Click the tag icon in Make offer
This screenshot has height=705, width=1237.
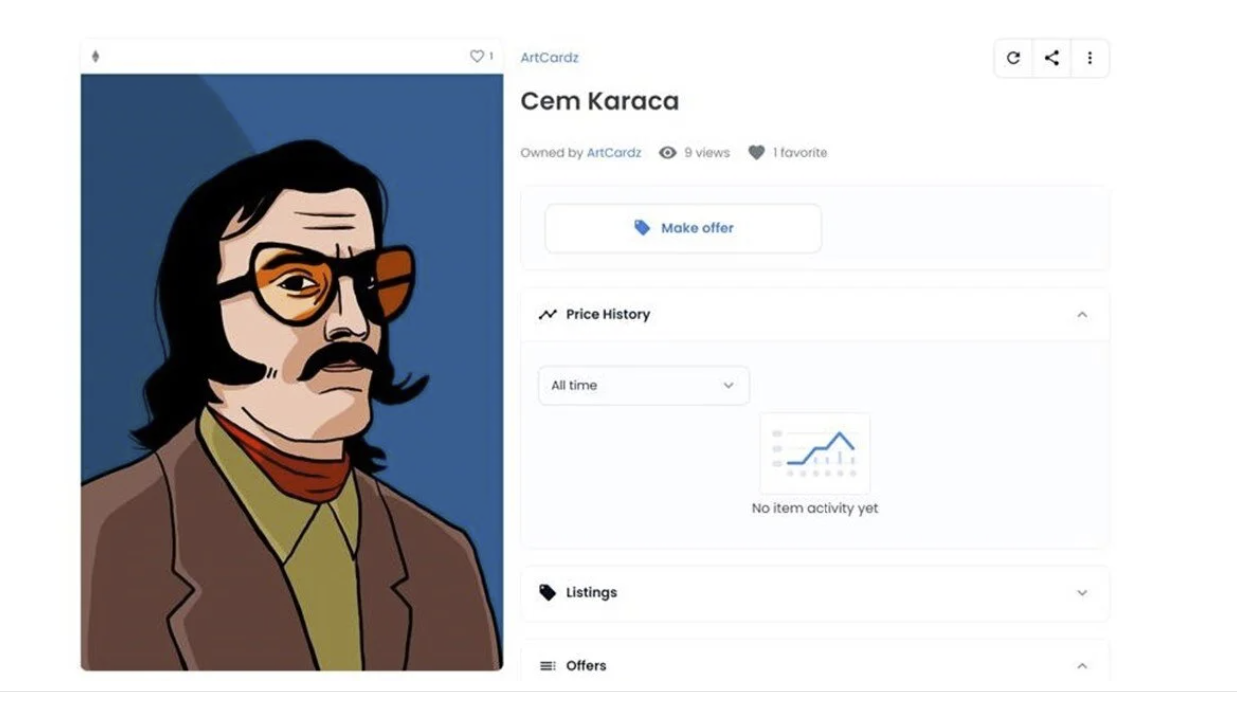642,228
